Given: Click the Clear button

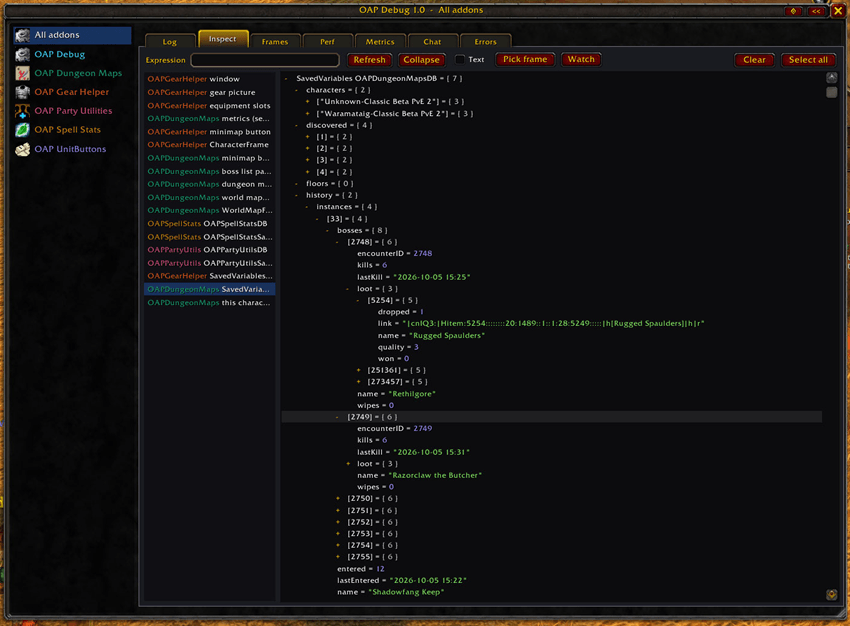Looking at the screenshot, I should click(x=754, y=60).
